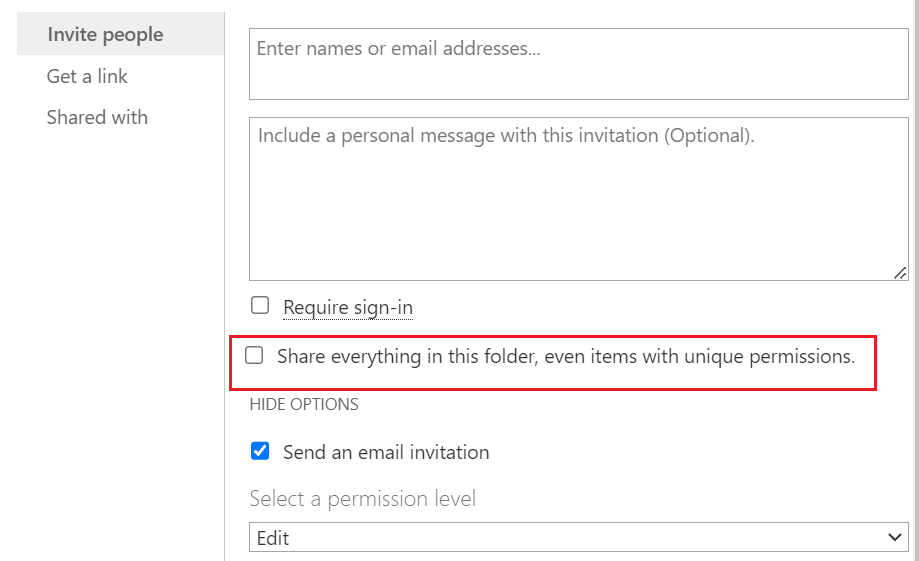
Task: Click the message box resize grip
Action: [x=900, y=273]
